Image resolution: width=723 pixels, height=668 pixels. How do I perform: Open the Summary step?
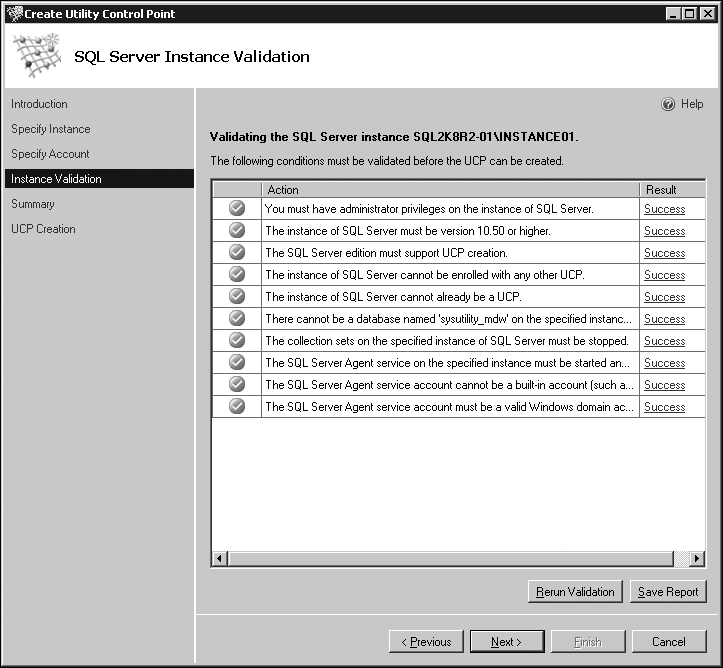(33, 204)
